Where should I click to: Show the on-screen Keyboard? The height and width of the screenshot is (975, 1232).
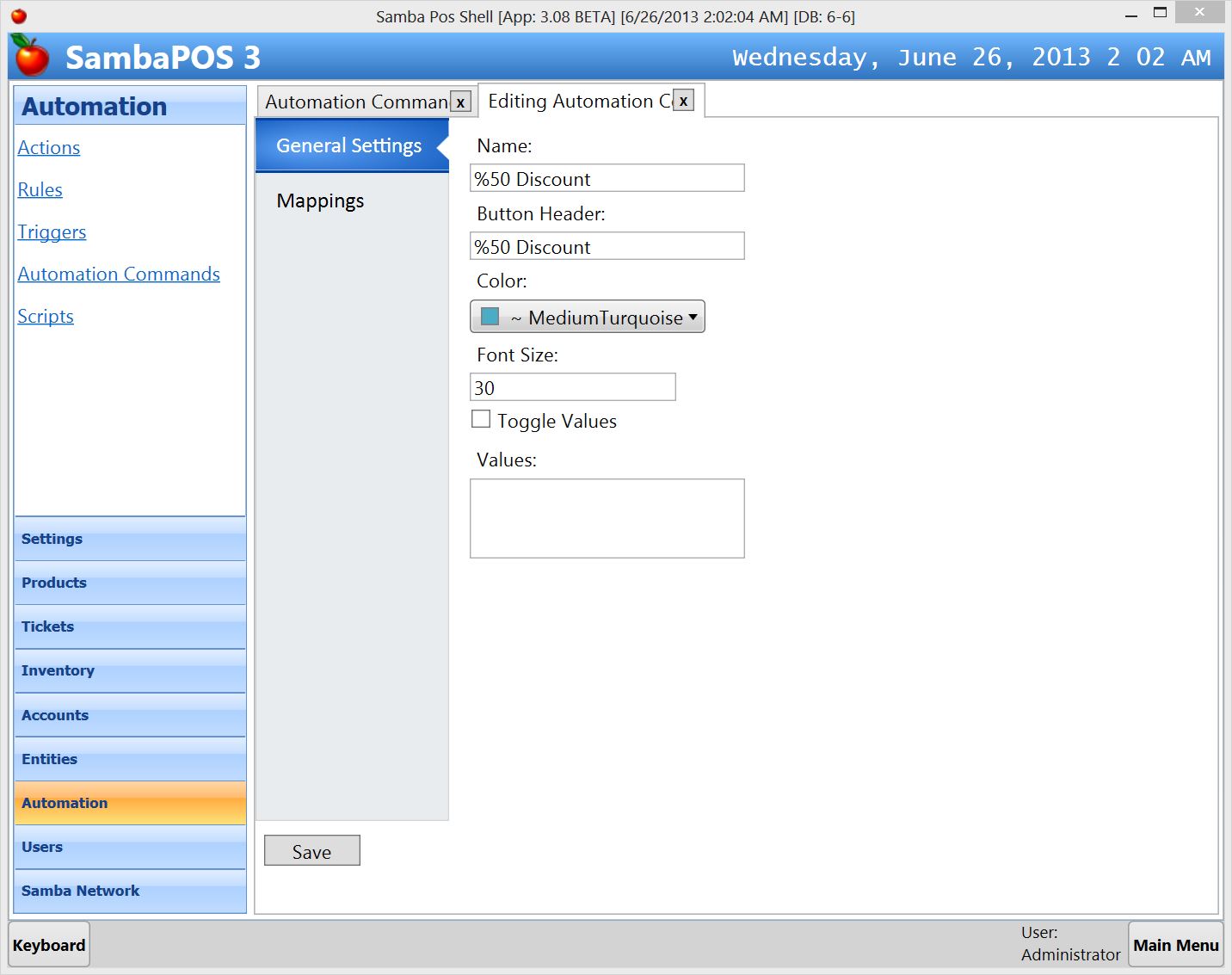coord(49,945)
